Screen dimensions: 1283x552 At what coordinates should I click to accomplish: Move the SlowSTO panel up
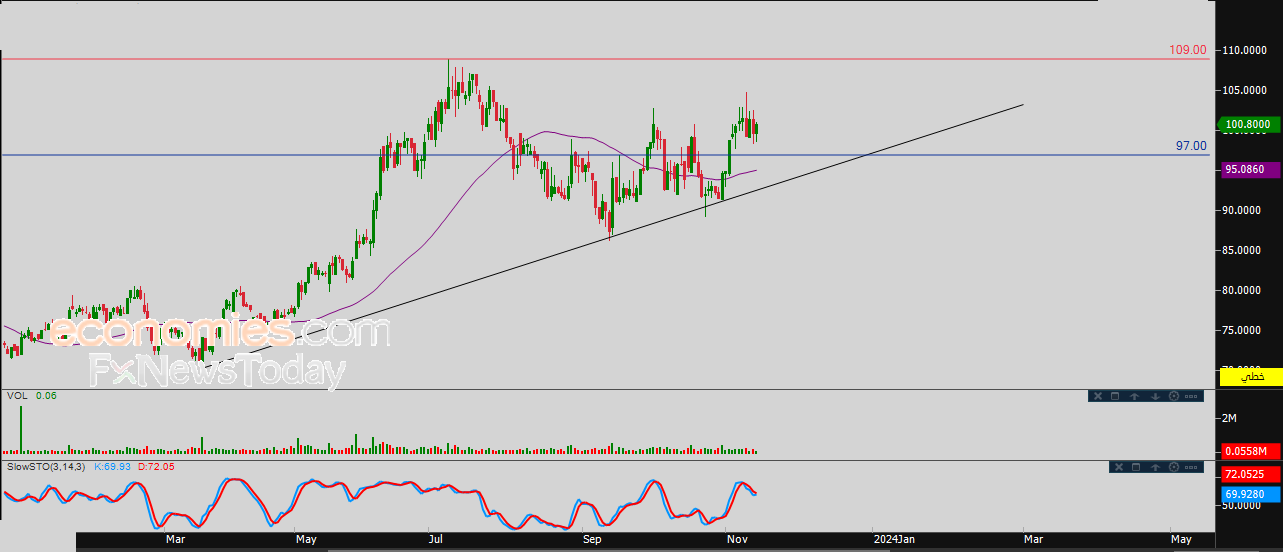(1155, 467)
